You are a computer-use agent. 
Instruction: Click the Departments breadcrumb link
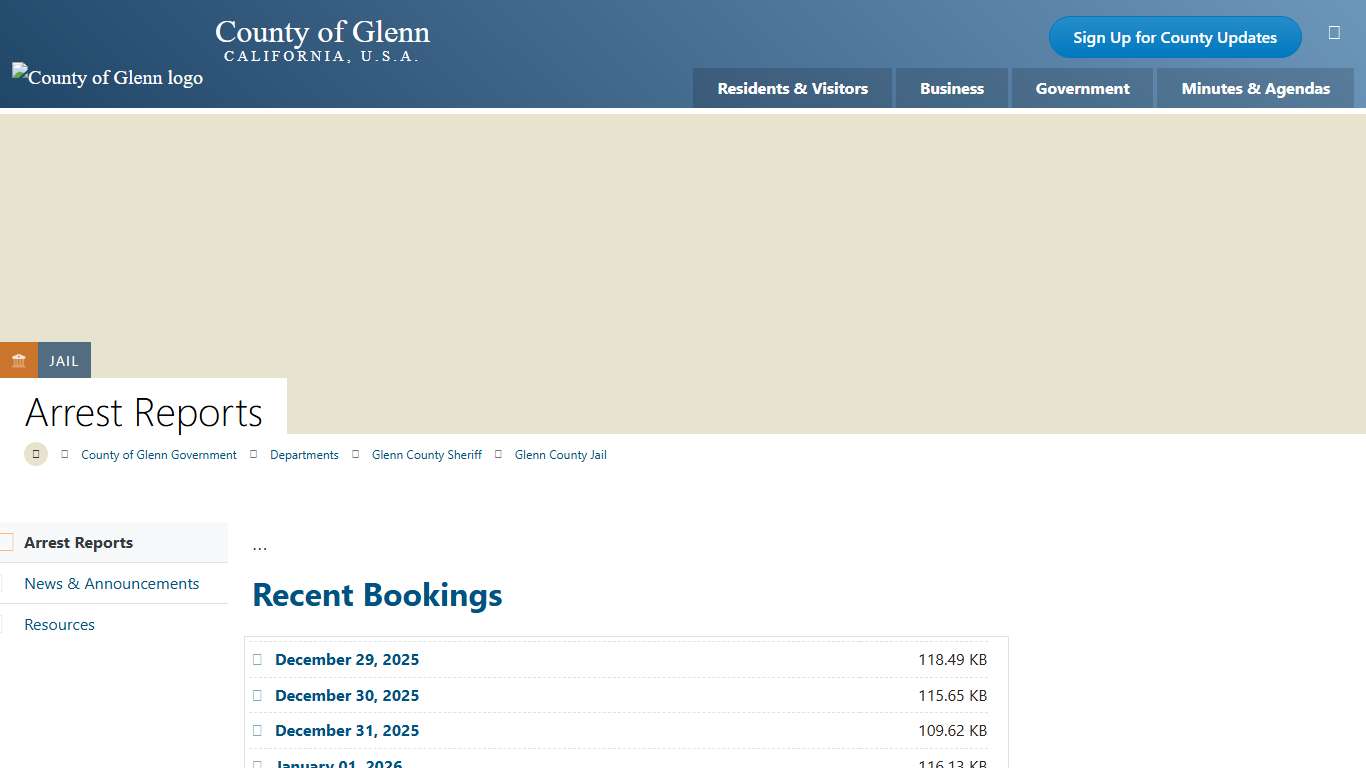tap(304, 454)
